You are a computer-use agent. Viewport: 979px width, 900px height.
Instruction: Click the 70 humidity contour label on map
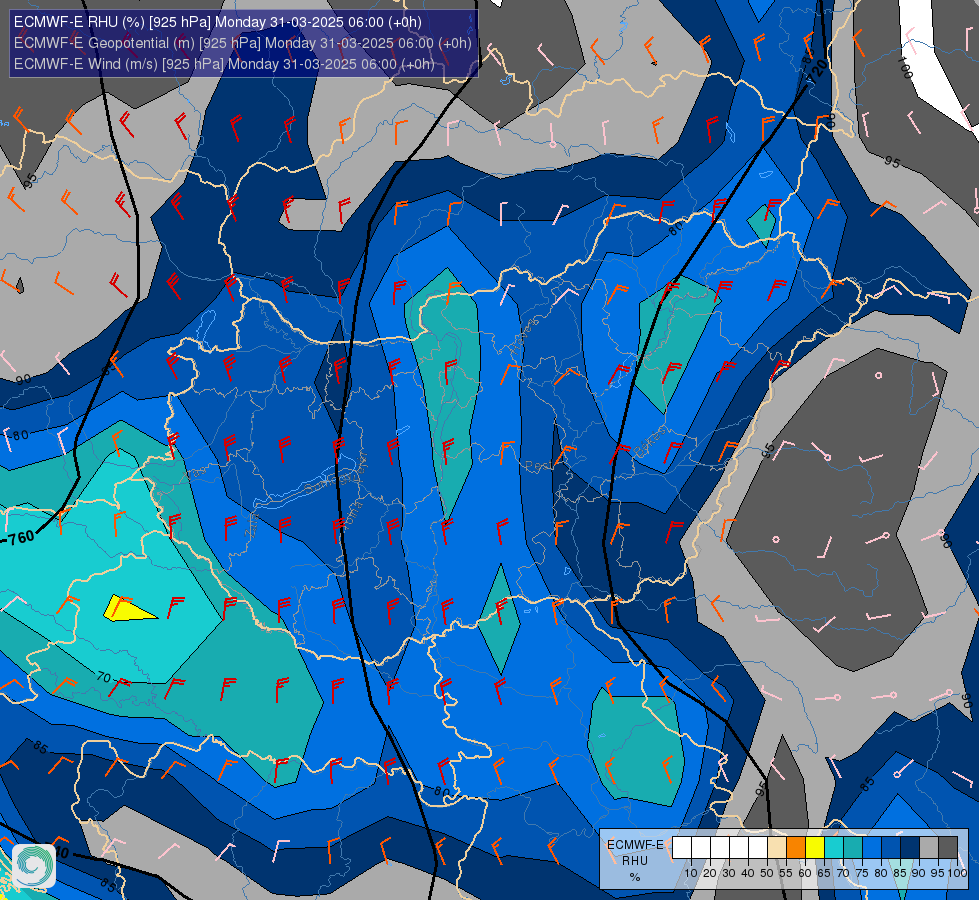pos(104,677)
